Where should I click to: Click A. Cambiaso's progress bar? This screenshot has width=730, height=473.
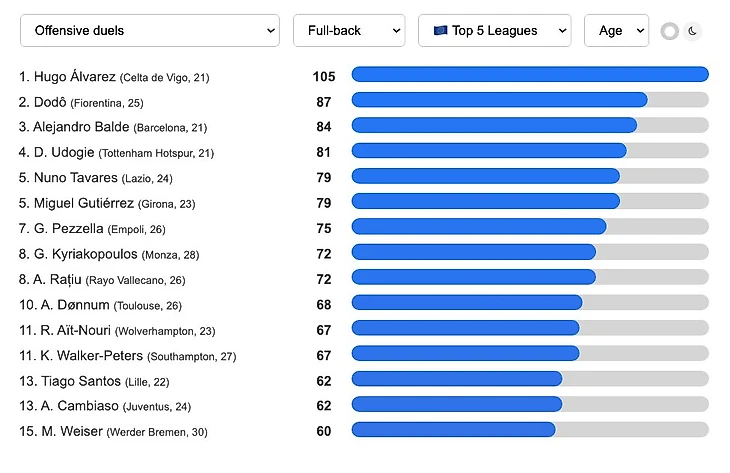(x=457, y=405)
